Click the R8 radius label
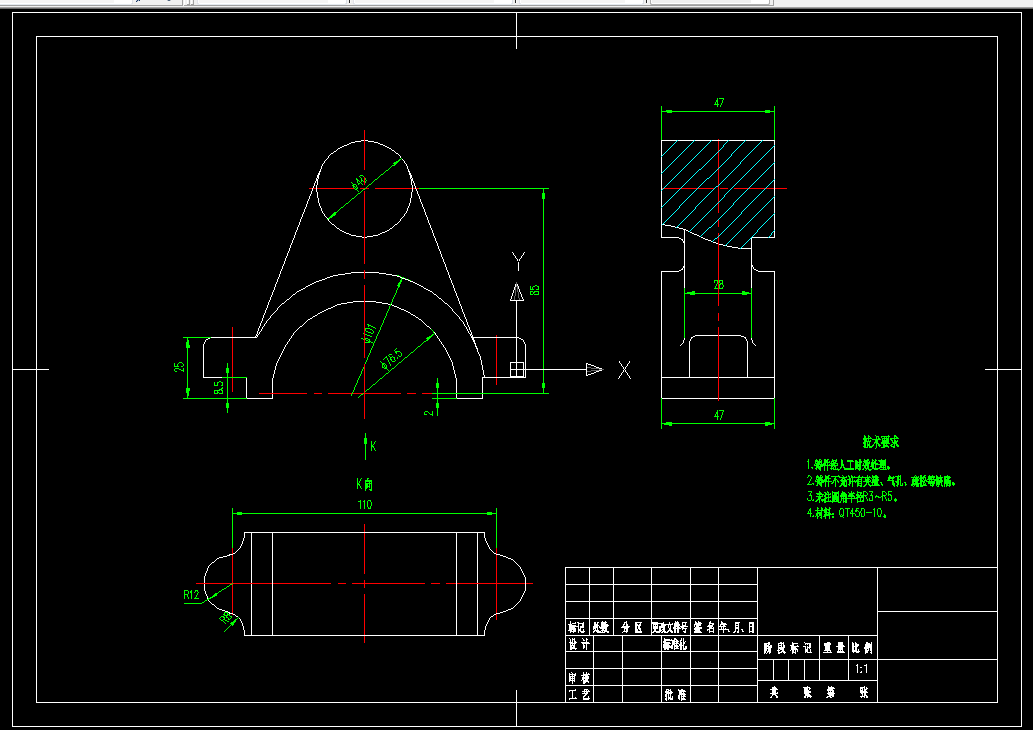The height and width of the screenshot is (730, 1033). pyautogui.click(x=227, y=618)
